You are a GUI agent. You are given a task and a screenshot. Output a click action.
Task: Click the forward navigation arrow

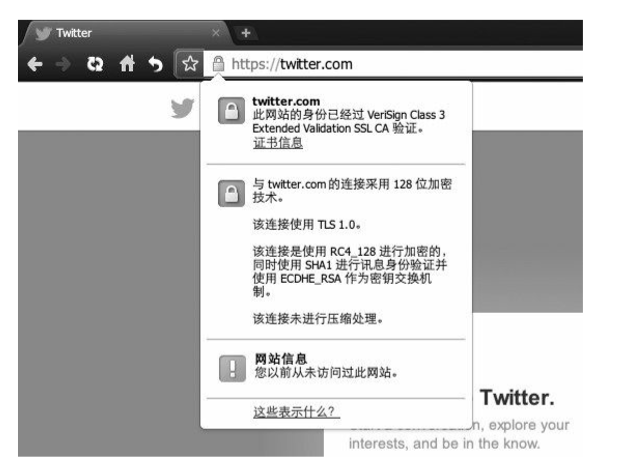63,64
